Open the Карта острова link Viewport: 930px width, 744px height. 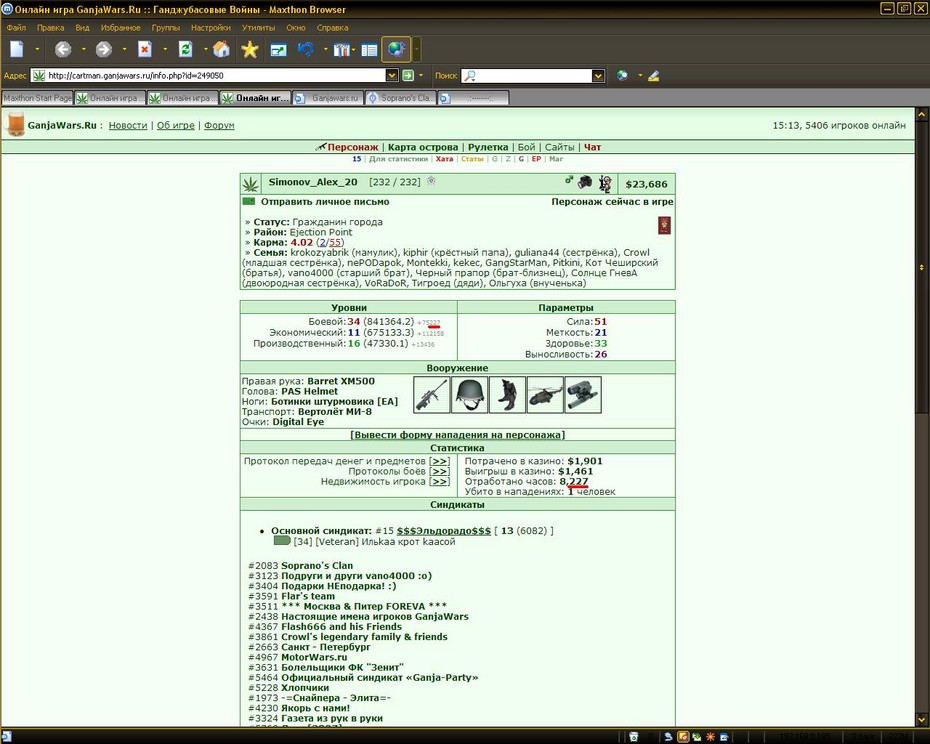click(x=423, y=147)
